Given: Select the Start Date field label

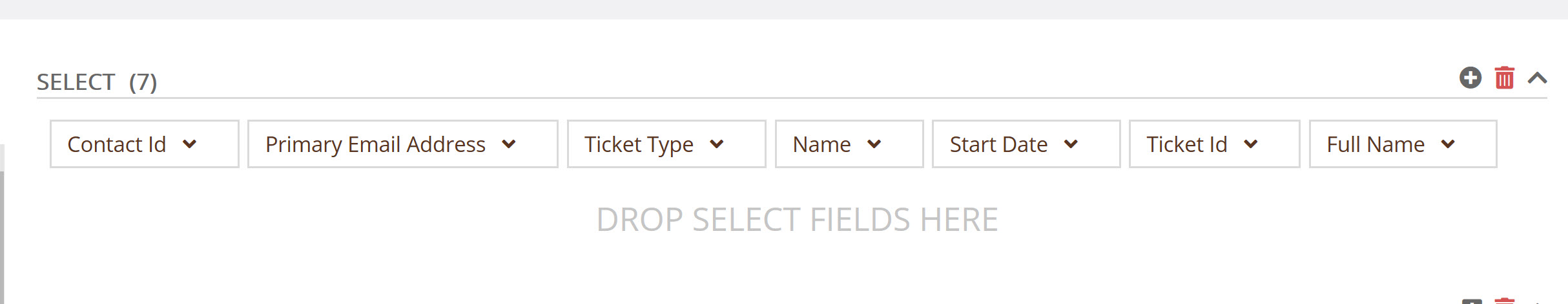Looking at the screenshot, I should 998,144.
